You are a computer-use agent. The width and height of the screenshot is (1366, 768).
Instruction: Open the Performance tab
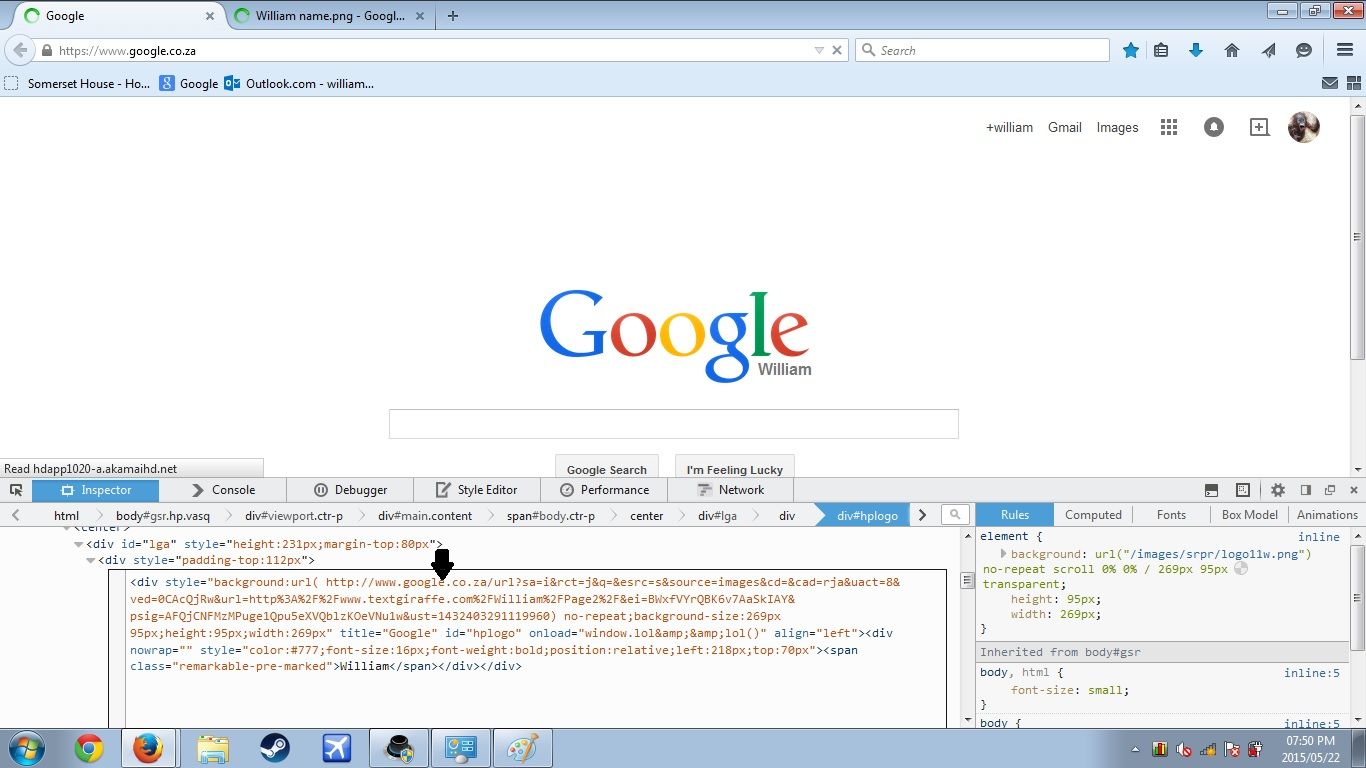click(604, 490)
